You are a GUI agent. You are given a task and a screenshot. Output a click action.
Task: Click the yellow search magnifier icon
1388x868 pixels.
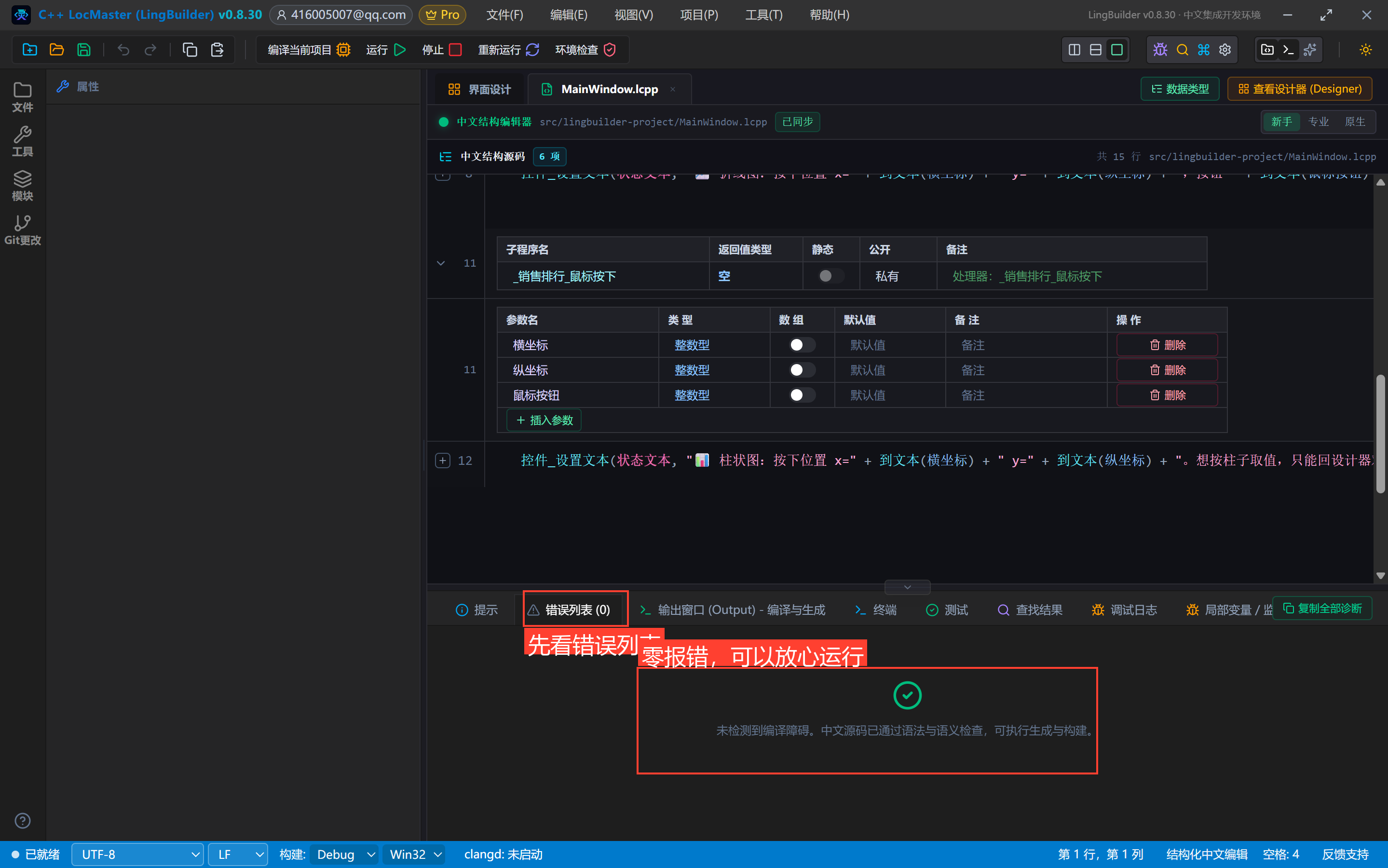point(1182,50)
